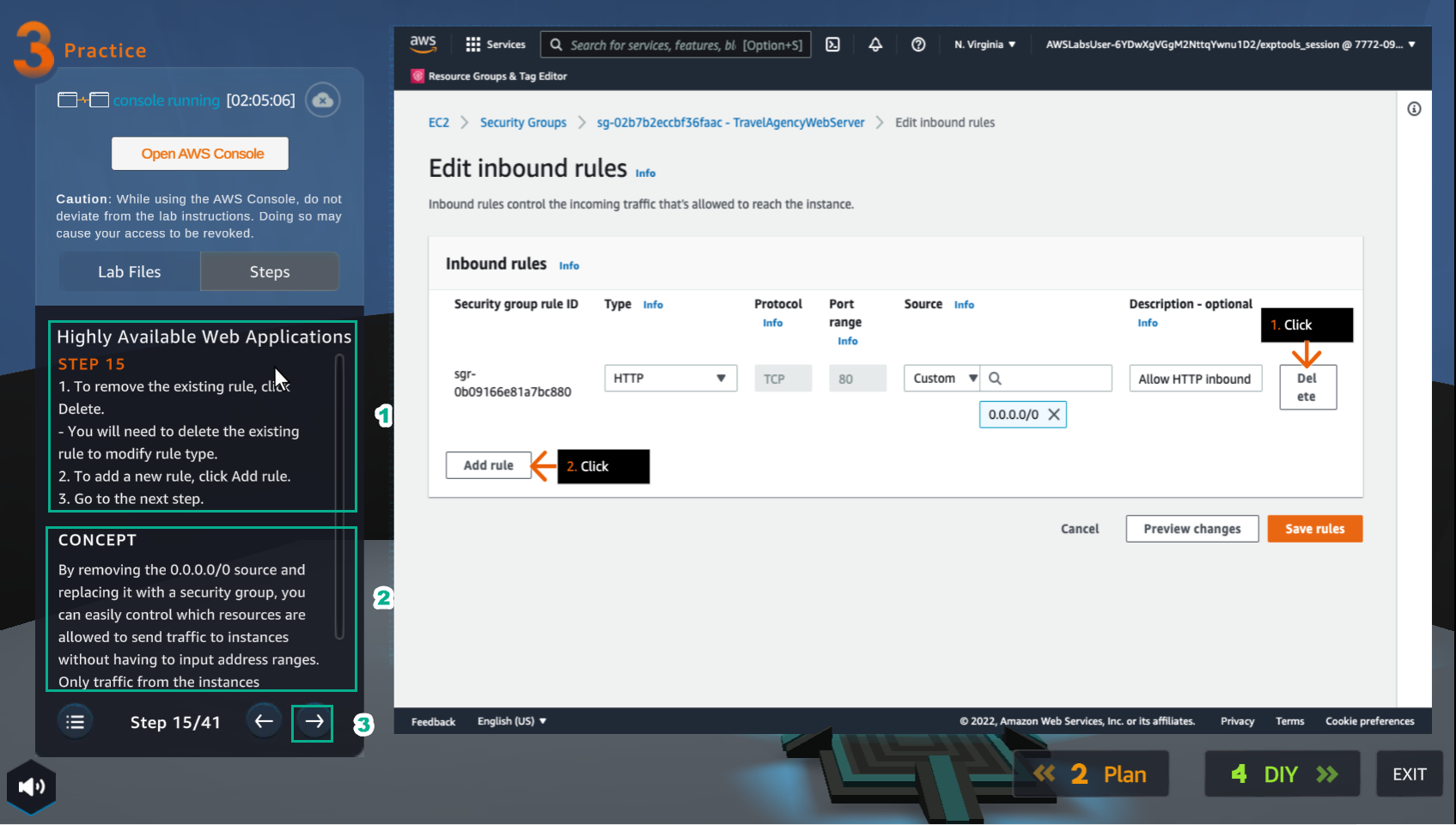This screenshot has width=1456, height=825.
Task: Open the TravelAgencyWebServer security group breadcrumb
Action: coord(730,123)
